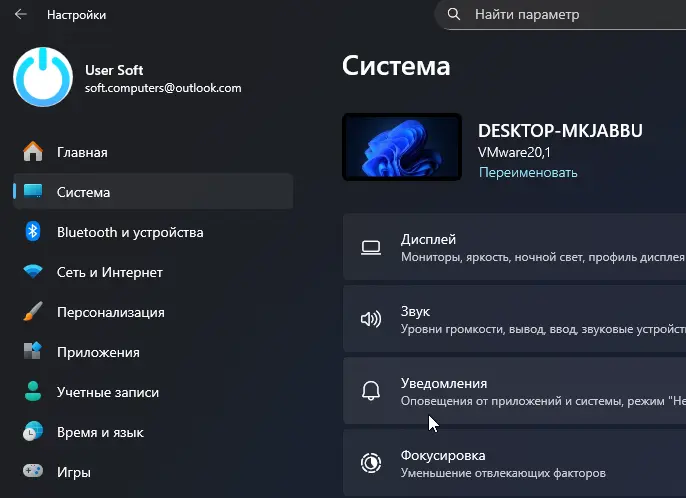This screenshot has height=498, width=686.
Task: Click the search magnifier icon
Action: click(x=455, y=15)
